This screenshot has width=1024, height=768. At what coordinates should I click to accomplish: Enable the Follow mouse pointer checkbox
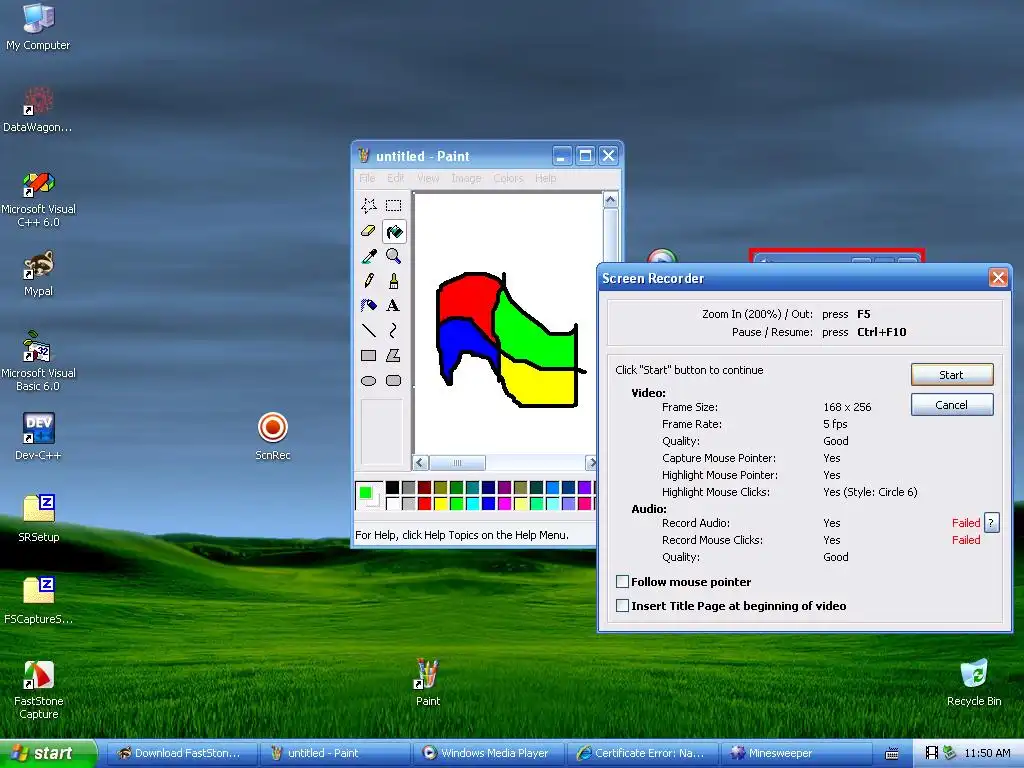(622, 582)
